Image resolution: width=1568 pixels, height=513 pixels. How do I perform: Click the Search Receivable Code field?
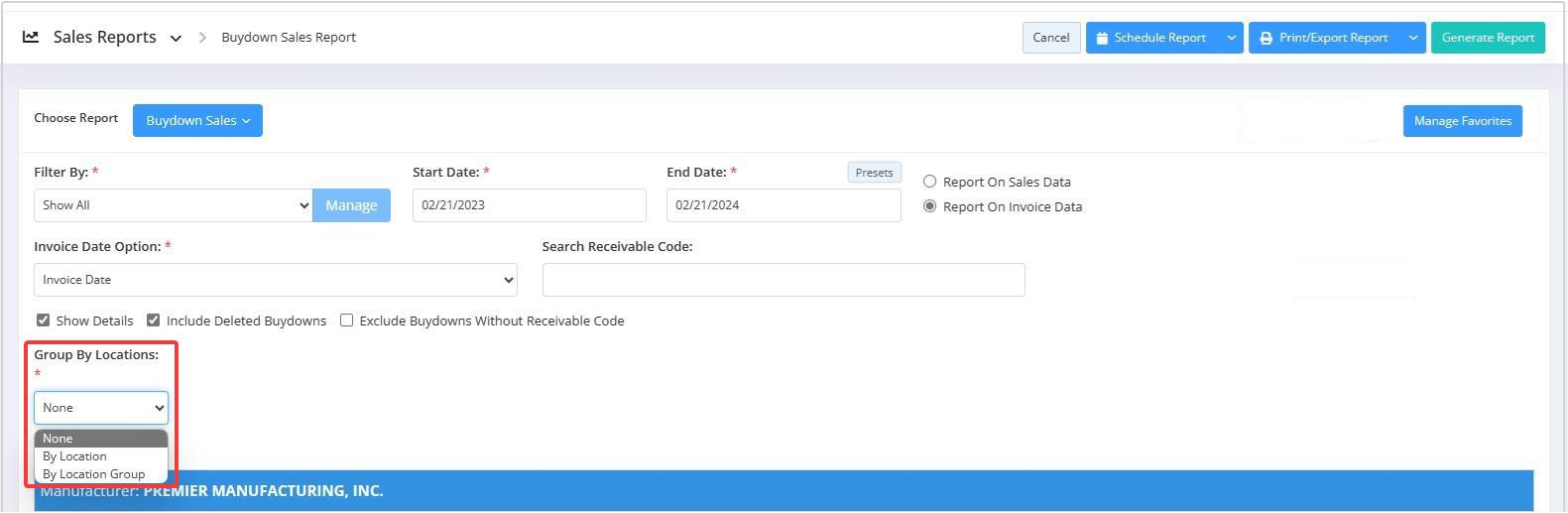(x=784, y=280)
